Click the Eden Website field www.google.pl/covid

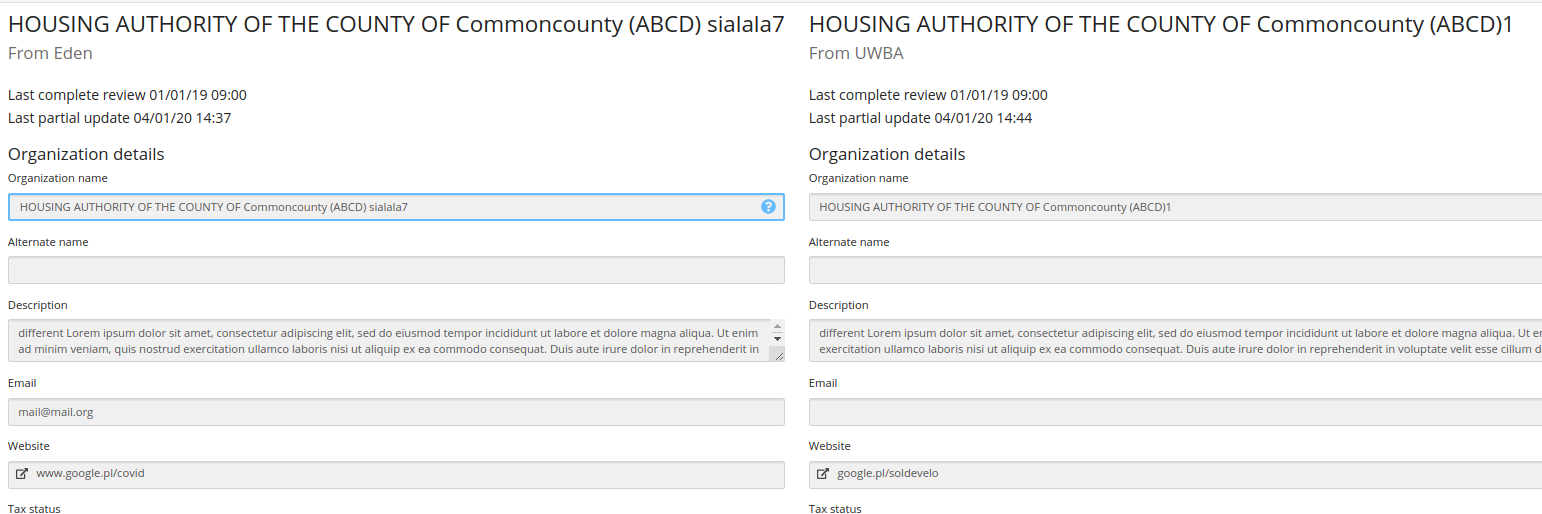(x=396, y=475)
